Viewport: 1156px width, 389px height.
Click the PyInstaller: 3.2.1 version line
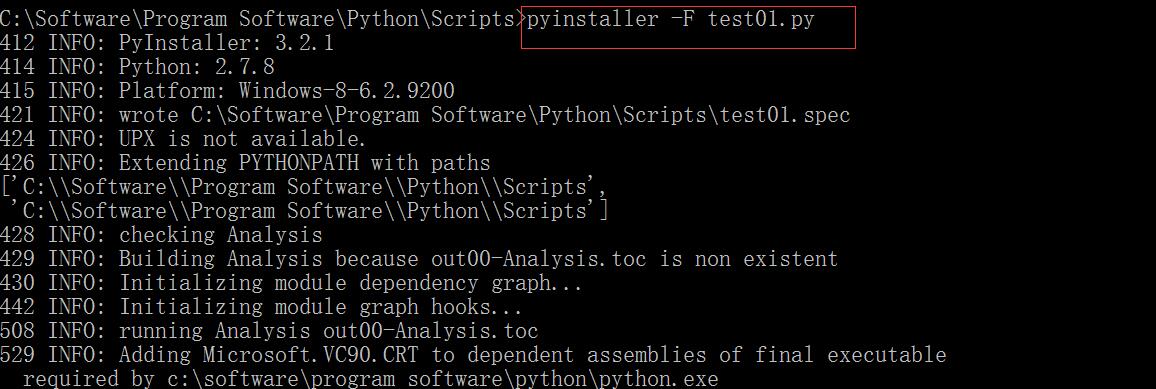pos(167,43)
